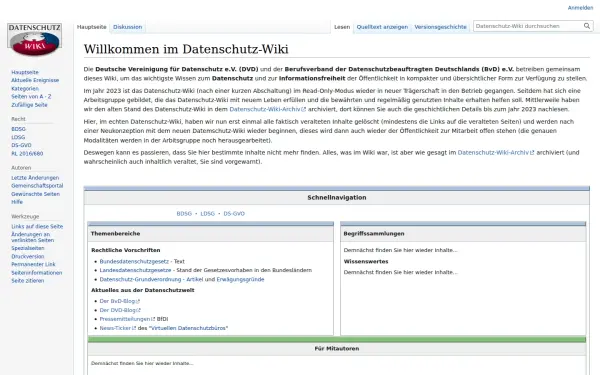Open the Virtuellen Datenschutzbüros link

click(188, 328)
